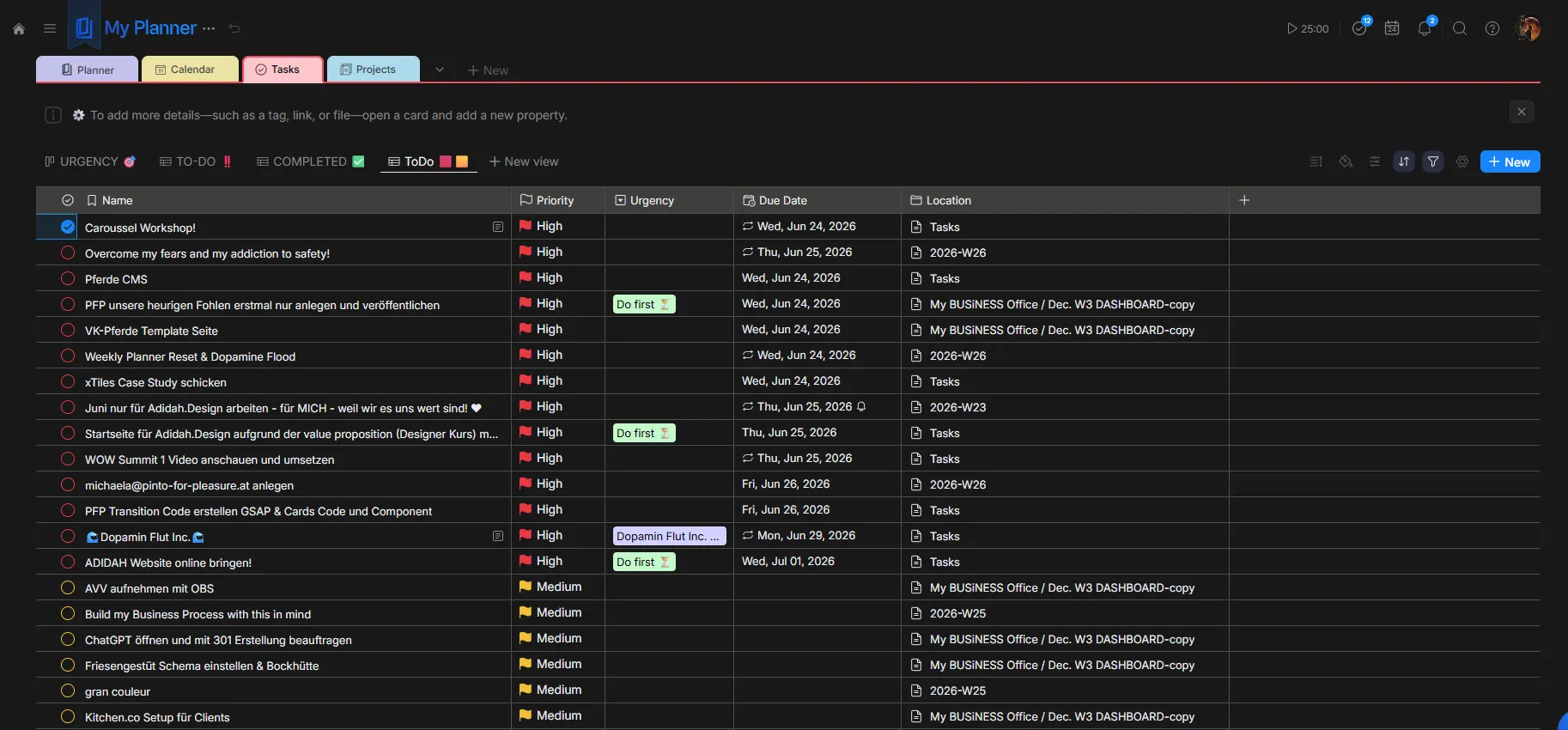Select the Tasks tab

coord(283,70)
